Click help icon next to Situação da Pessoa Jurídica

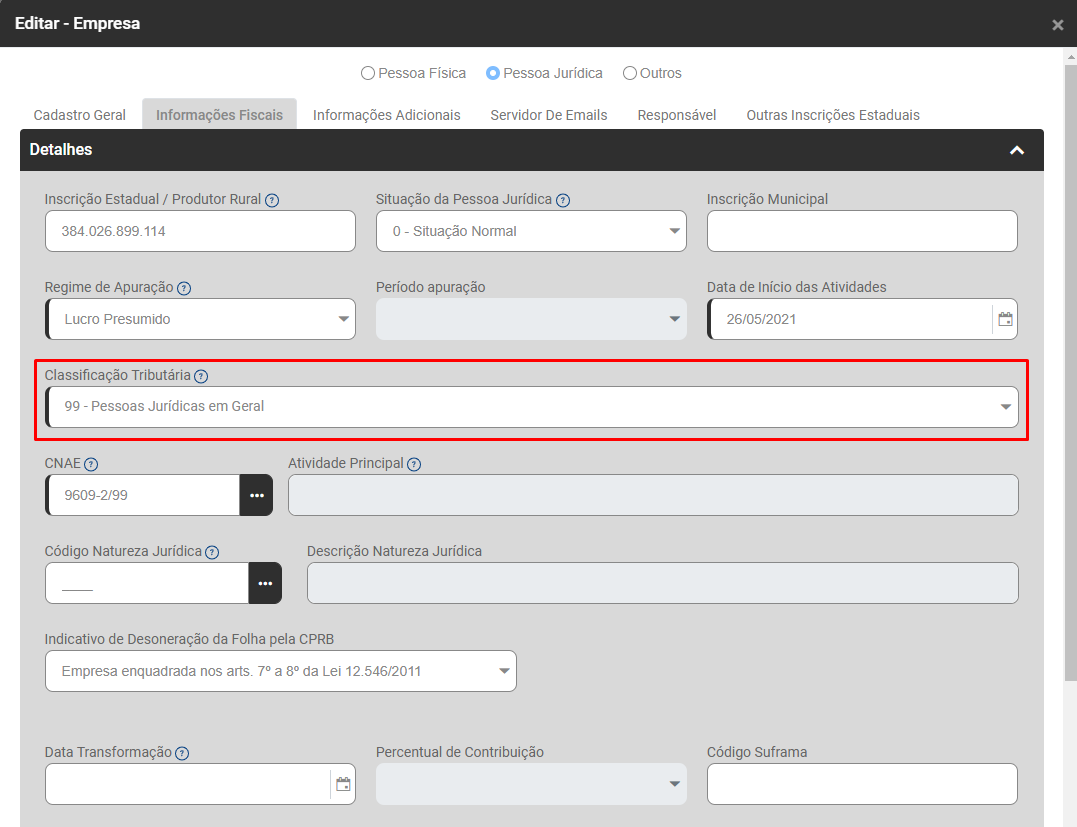tap(563, 200)
